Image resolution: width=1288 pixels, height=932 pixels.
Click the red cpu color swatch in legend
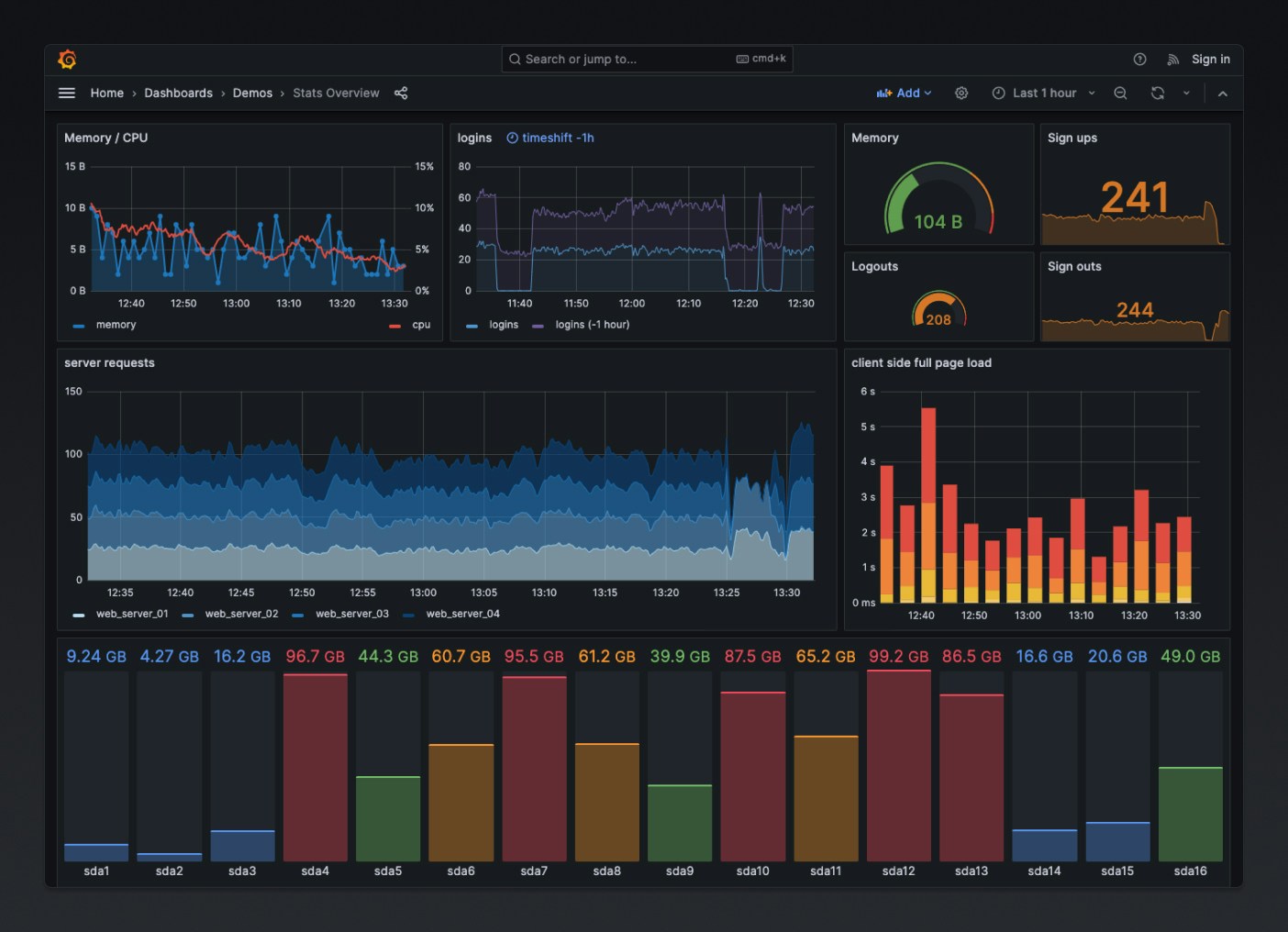pyautogui.click(x=394, y=324)
